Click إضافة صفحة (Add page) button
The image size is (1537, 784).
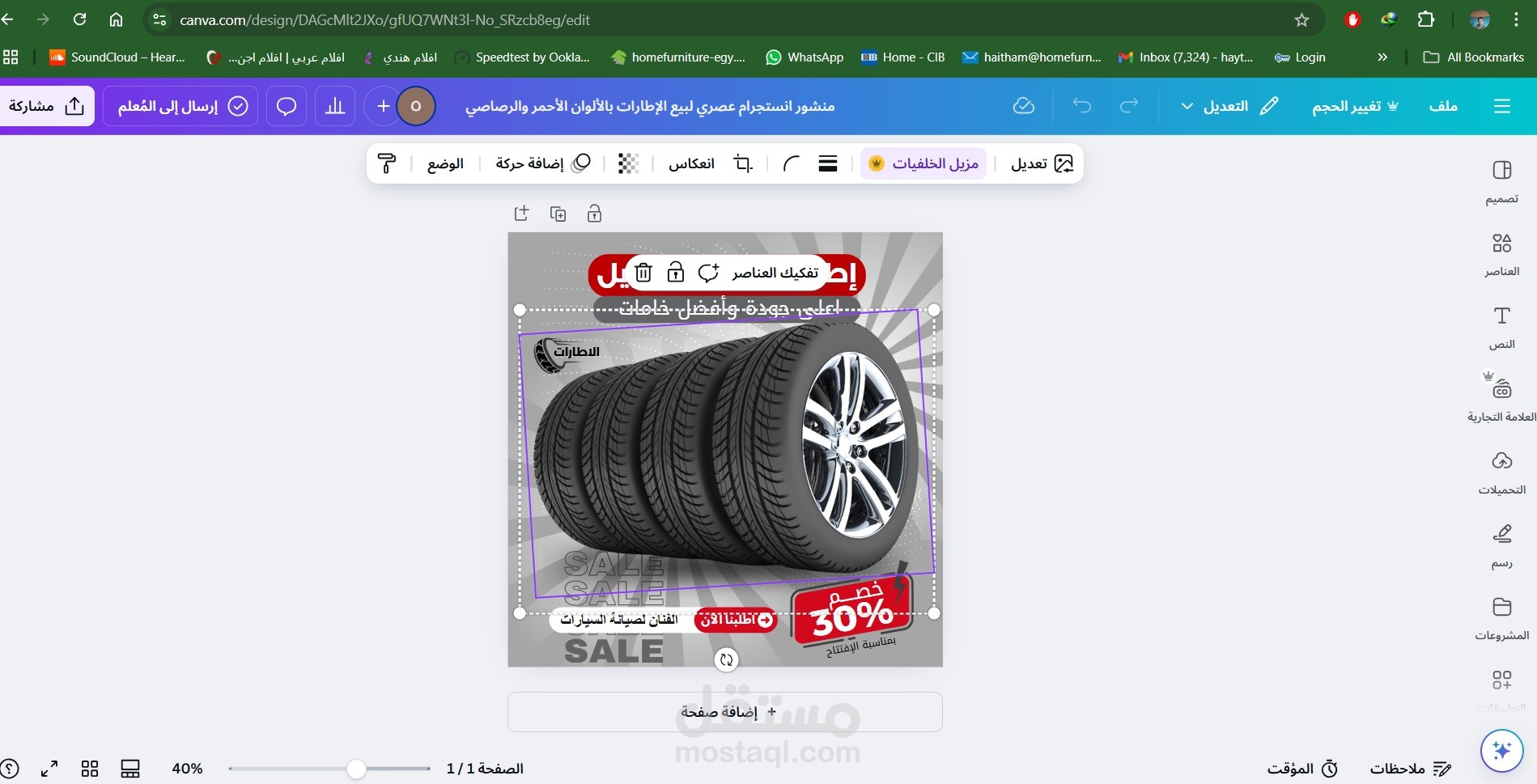pyautogui.click(x=725, y=712)
